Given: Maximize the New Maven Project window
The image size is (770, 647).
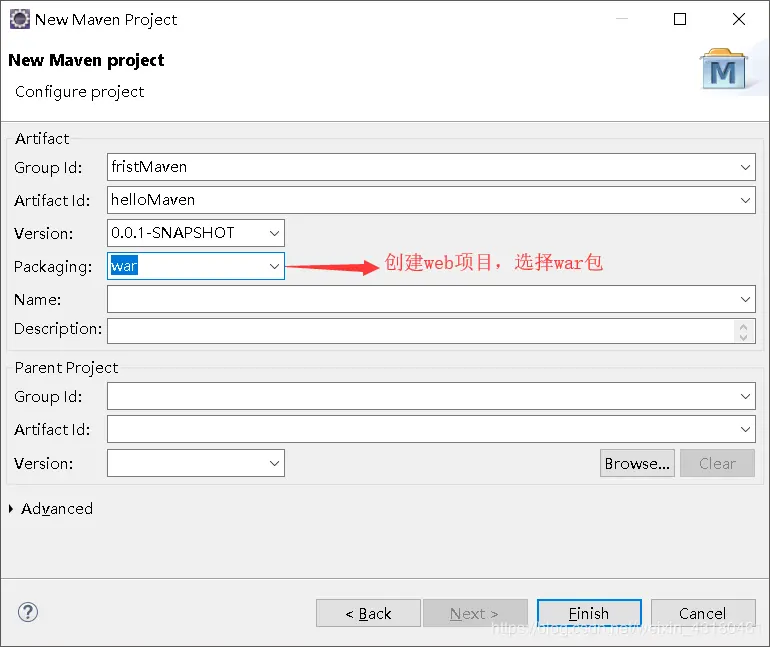Looking at the screenshot, I should pos(680,19).
